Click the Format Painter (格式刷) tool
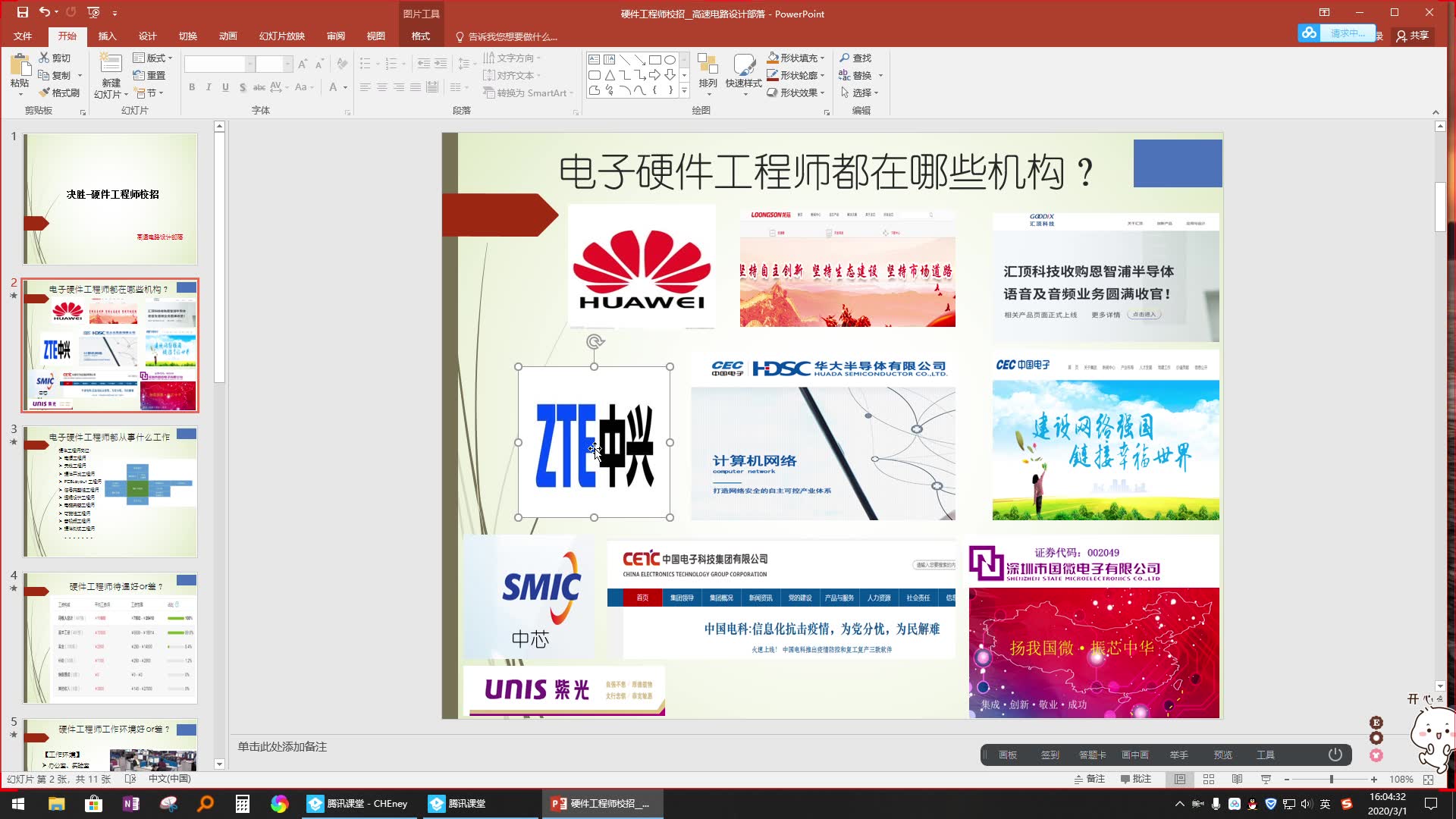Screen dimensions: 1456x819 tap(60, 93)
